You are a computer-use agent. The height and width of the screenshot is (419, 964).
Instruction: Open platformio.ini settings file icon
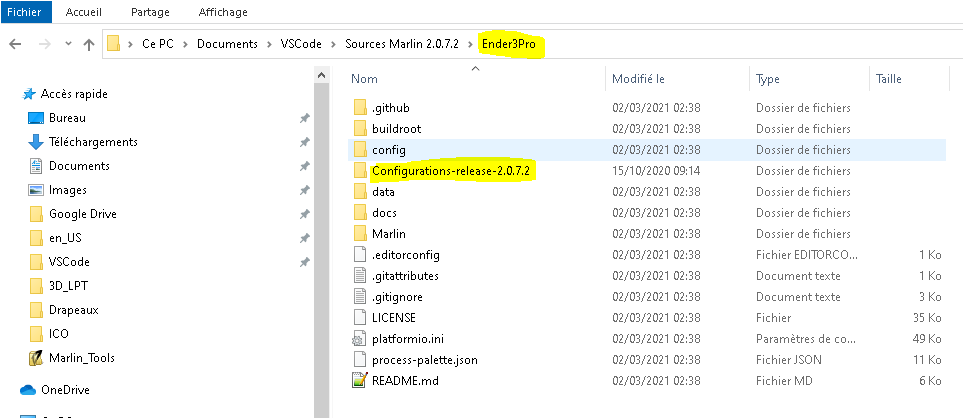(x=359, y=339)
